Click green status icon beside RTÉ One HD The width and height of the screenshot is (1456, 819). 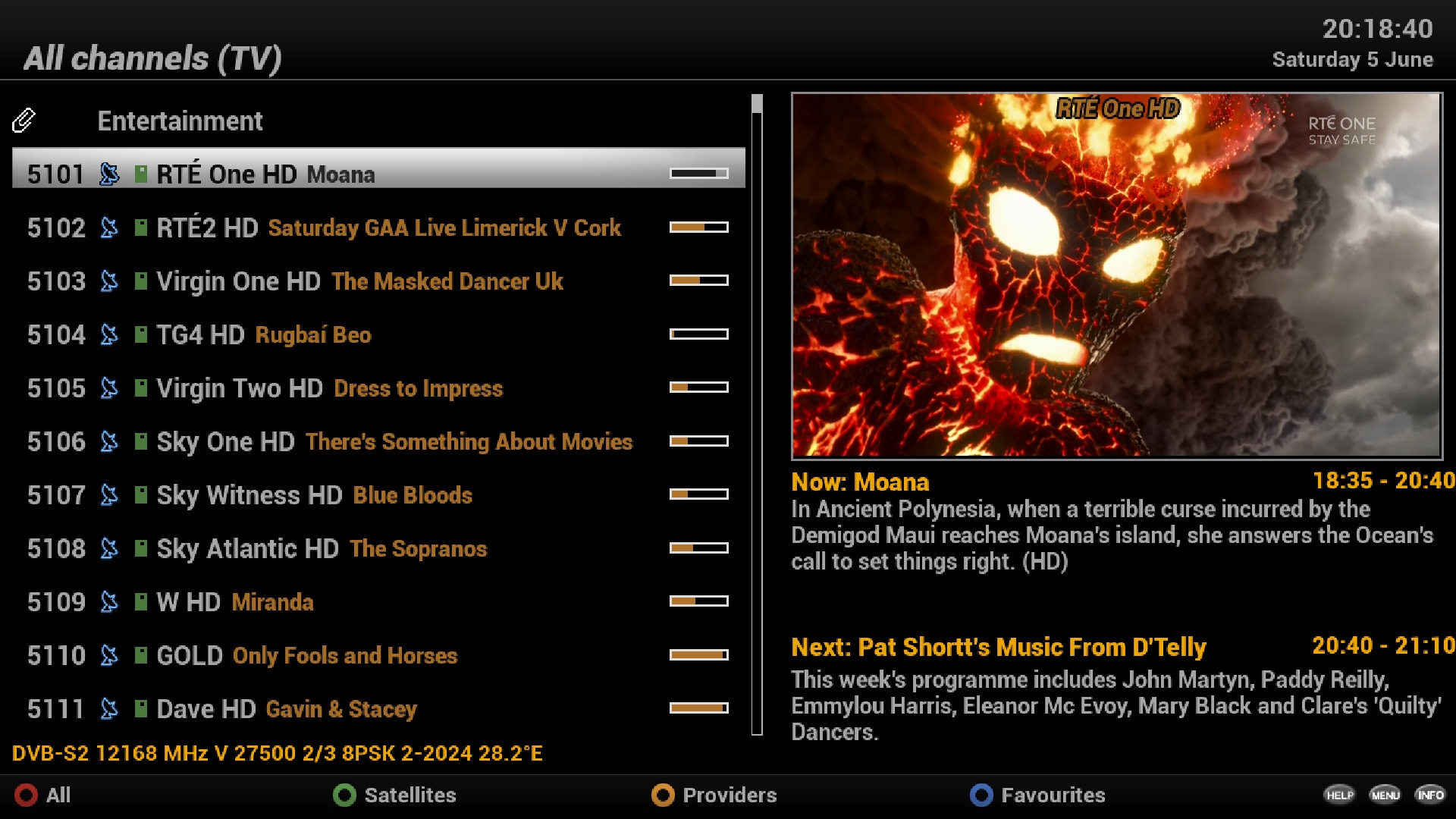[x=140, y=174]
